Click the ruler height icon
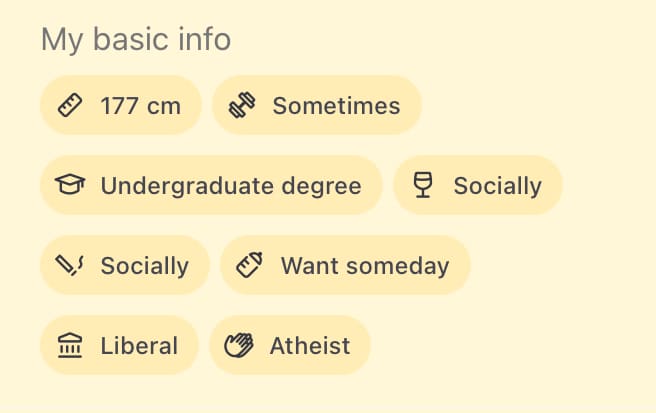 [x=70, y=105]
